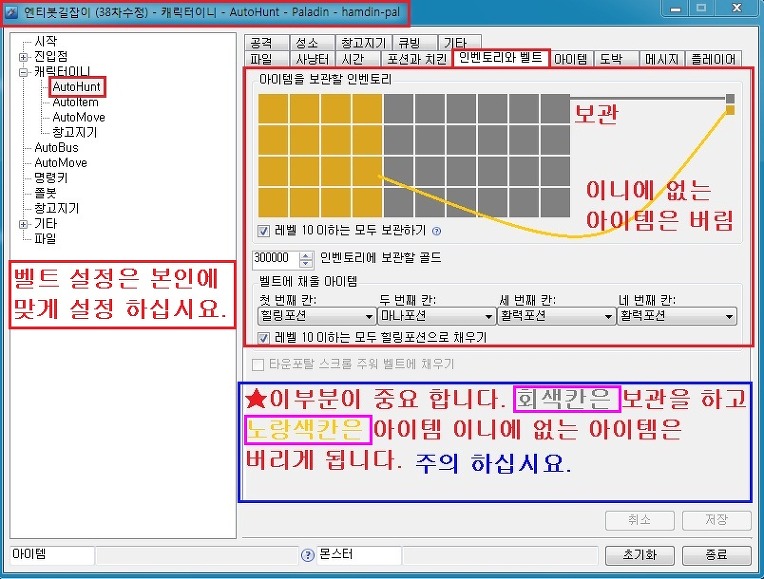Image resolution: width=764 pixels, height=579 pixels.
Task: Open the 두 번째 칸 마나포션 dropdown
Action: 437,316
